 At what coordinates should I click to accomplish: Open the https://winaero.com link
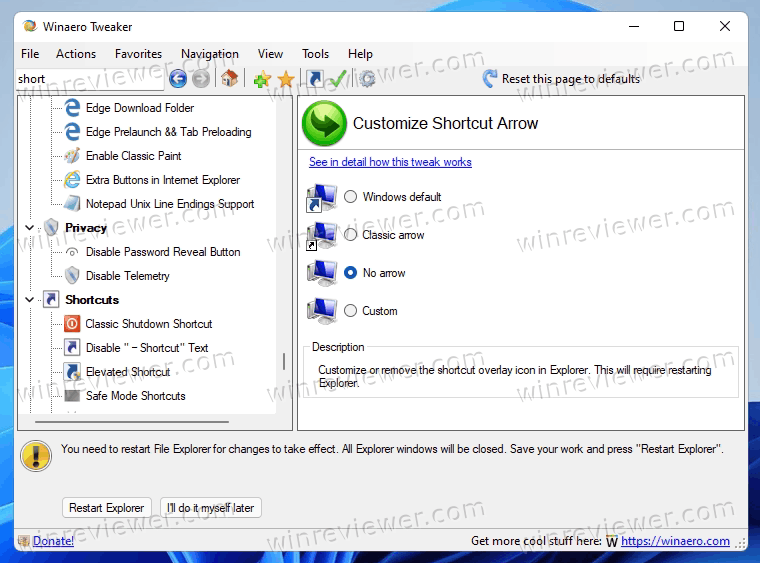click(x=675, y=541)
